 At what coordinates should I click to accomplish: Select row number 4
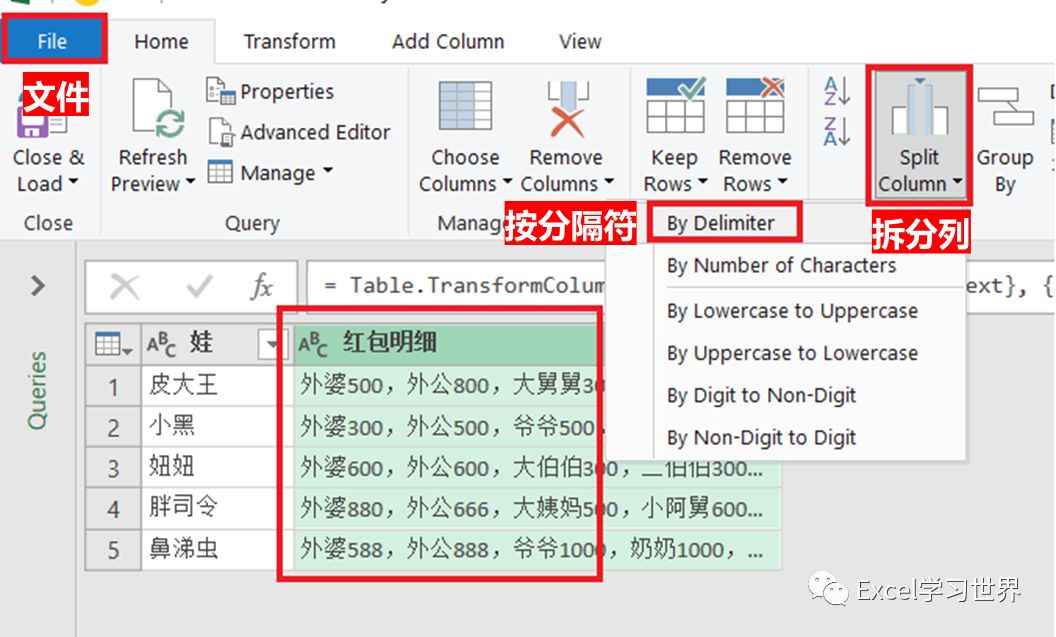click(113, 509)
